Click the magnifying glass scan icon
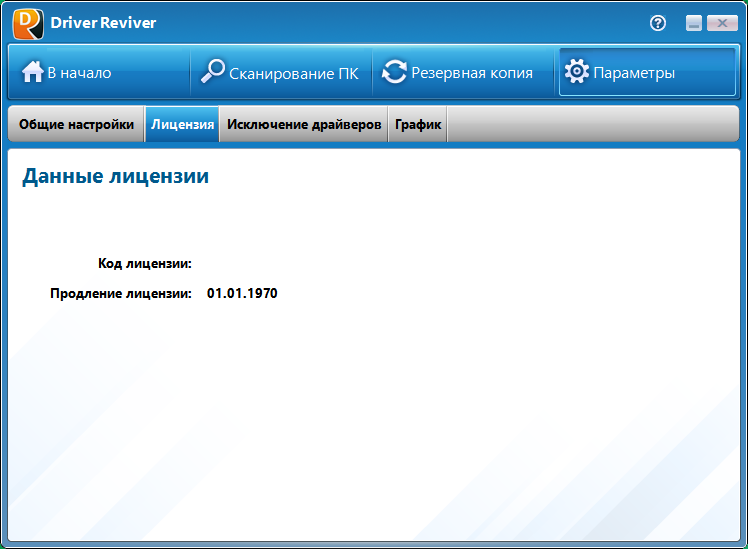This screenshot has height=549, width=748. pyautogui.click(x=212, y=71)
